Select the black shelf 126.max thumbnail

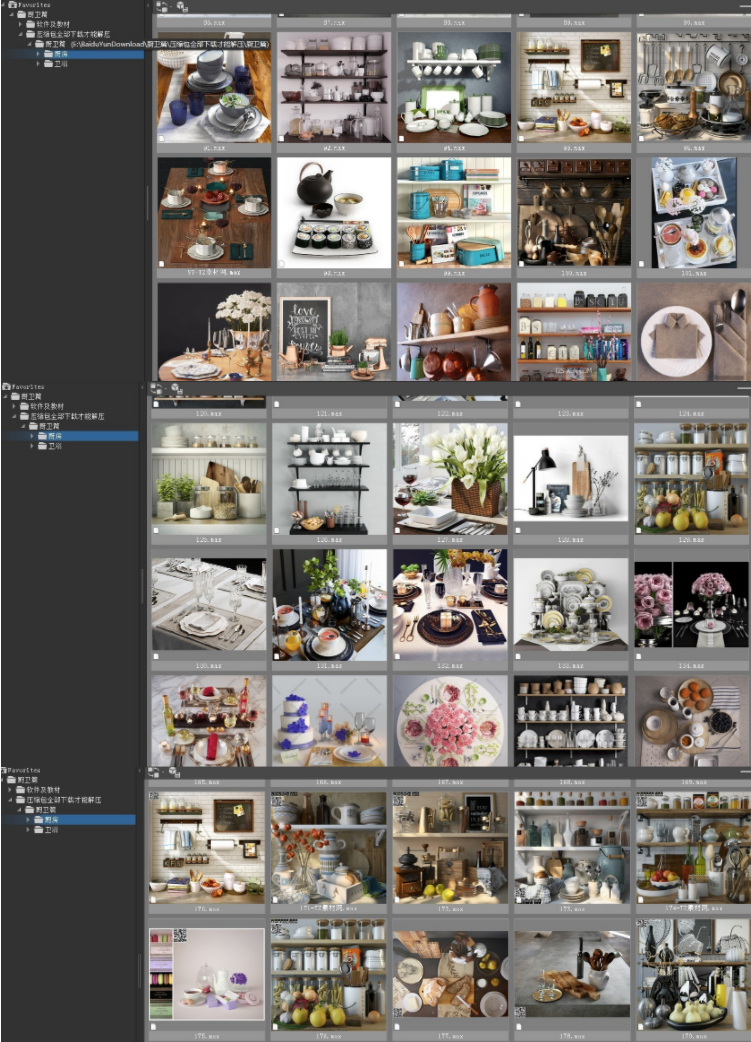[x=329, y=479]
